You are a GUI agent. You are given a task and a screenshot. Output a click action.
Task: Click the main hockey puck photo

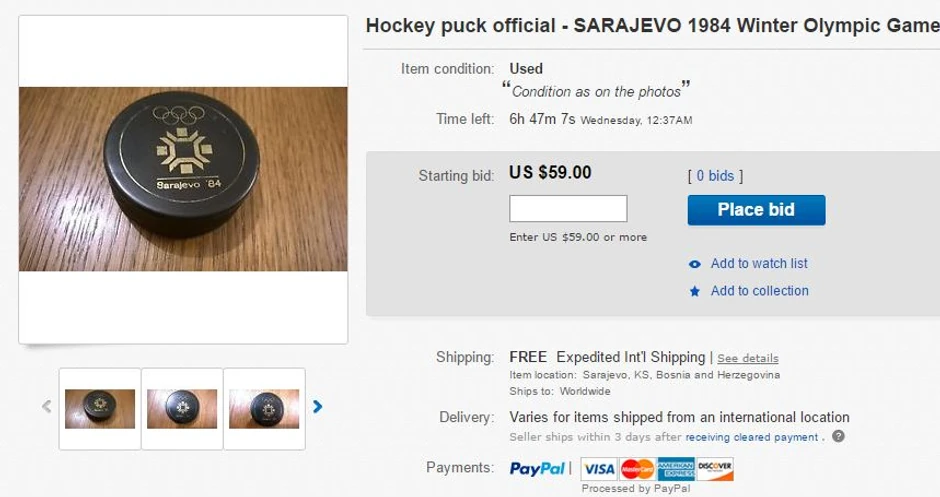[183, 179]
